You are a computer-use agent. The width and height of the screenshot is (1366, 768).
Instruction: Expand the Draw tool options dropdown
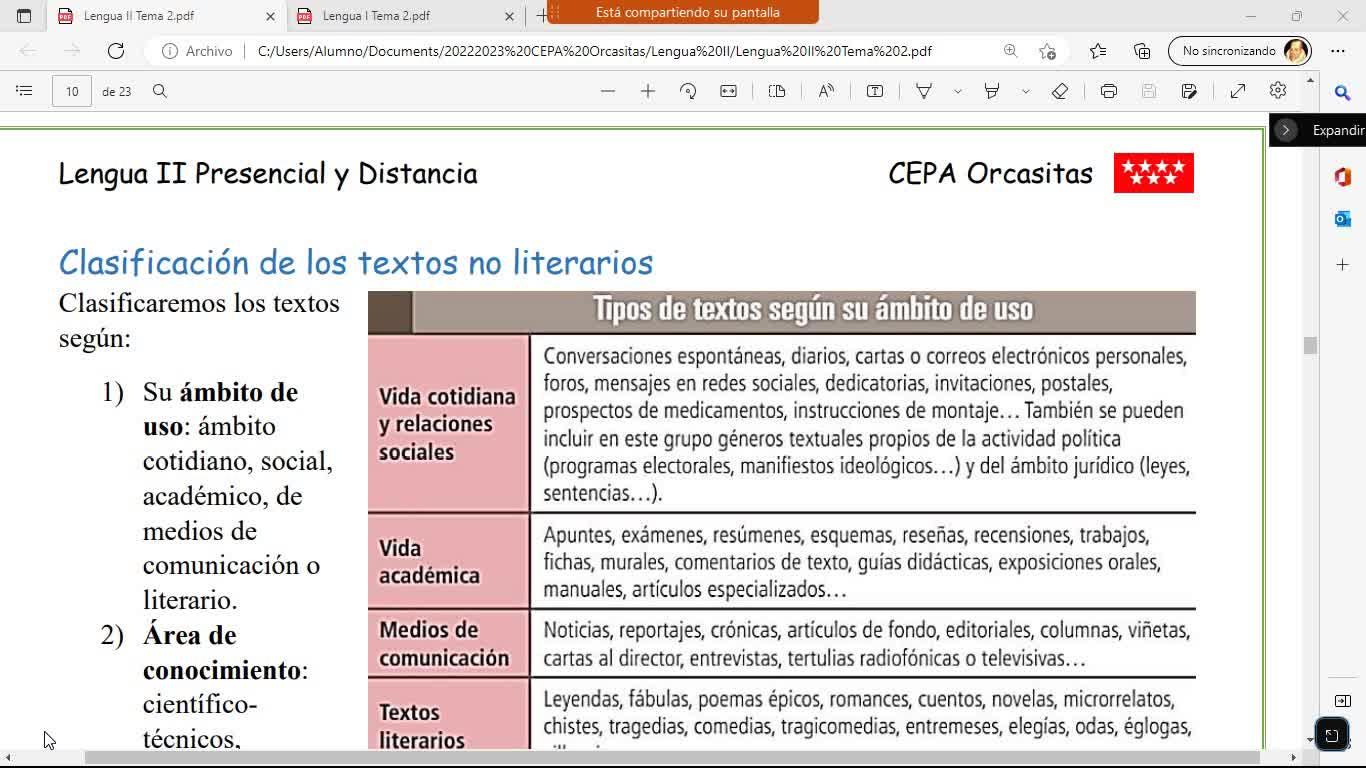[x=958, y=91]
